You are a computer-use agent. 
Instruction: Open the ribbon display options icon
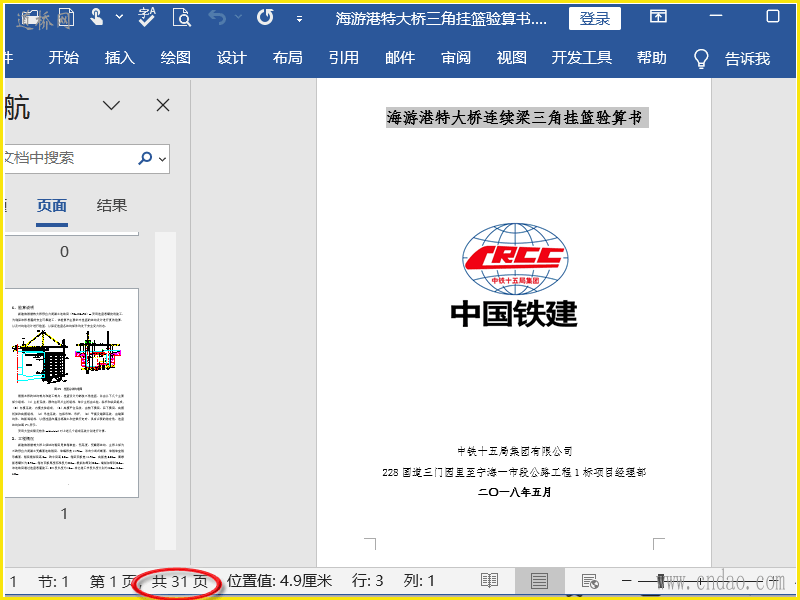click(658, 16)
